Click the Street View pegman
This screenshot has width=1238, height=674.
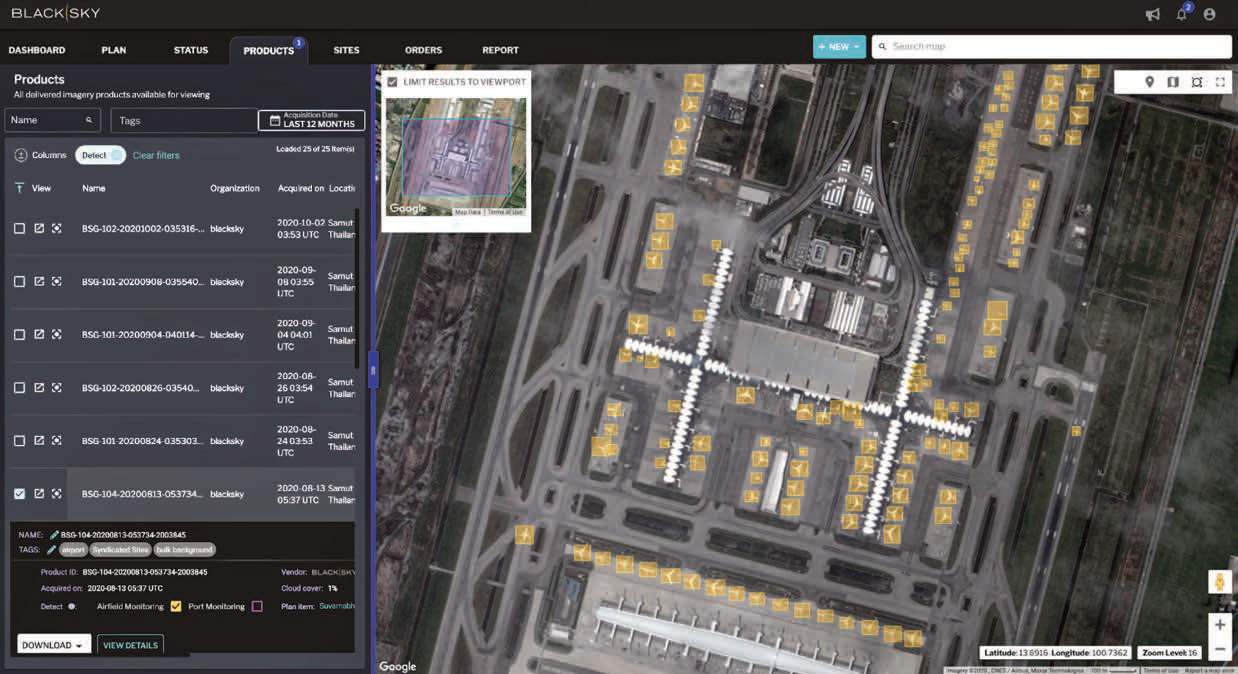pos(1219,582)
